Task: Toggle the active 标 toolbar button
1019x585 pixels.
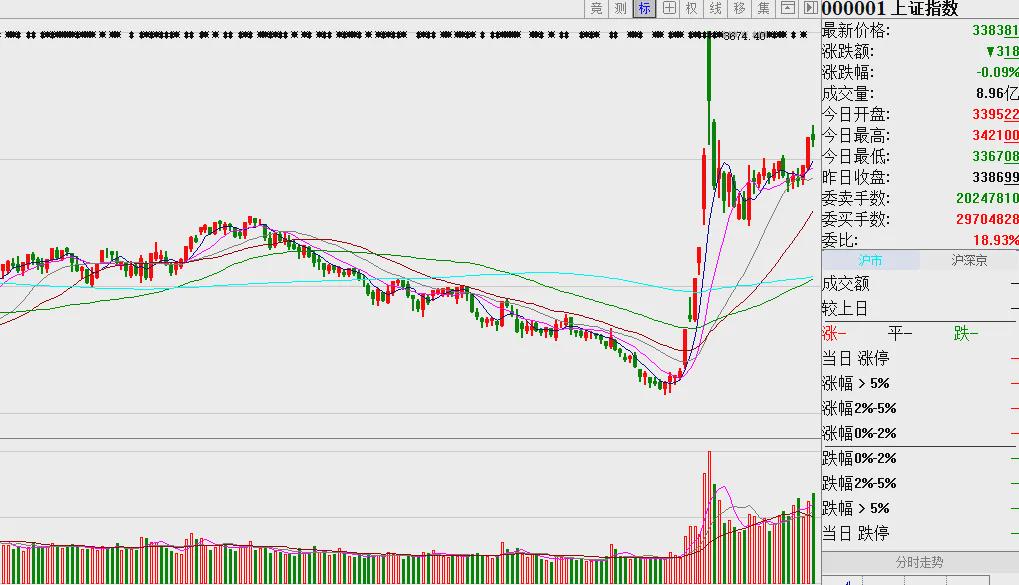Action: pos(644,8)
